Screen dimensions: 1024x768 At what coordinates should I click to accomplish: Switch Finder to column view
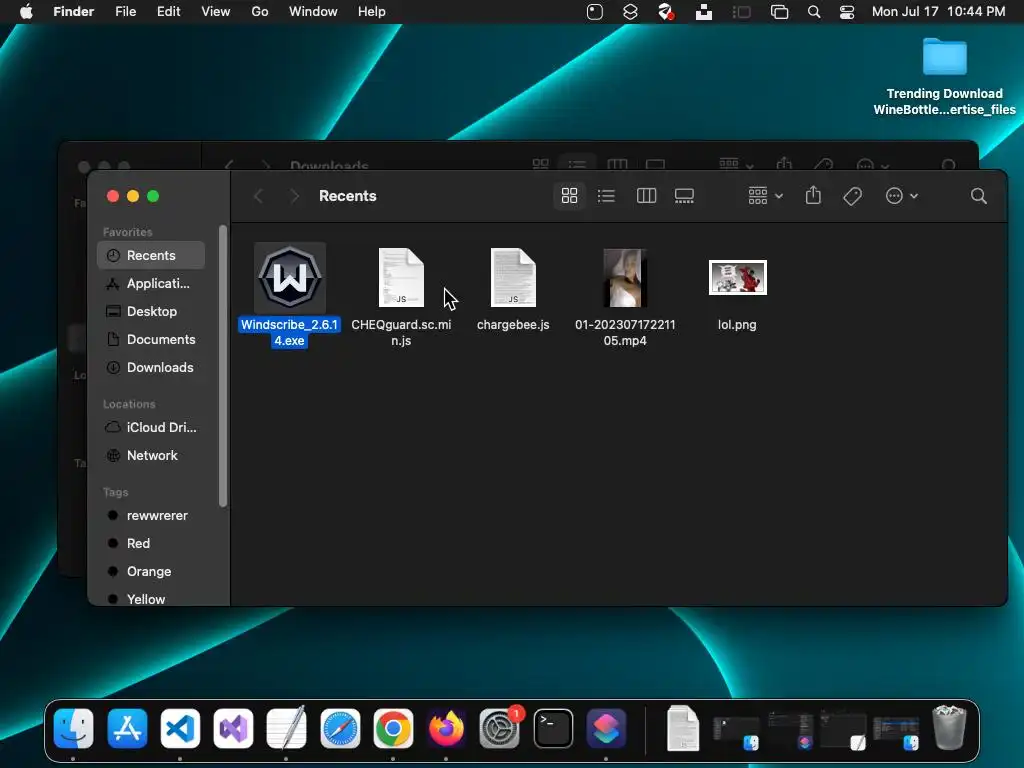(x=646, y=196)
